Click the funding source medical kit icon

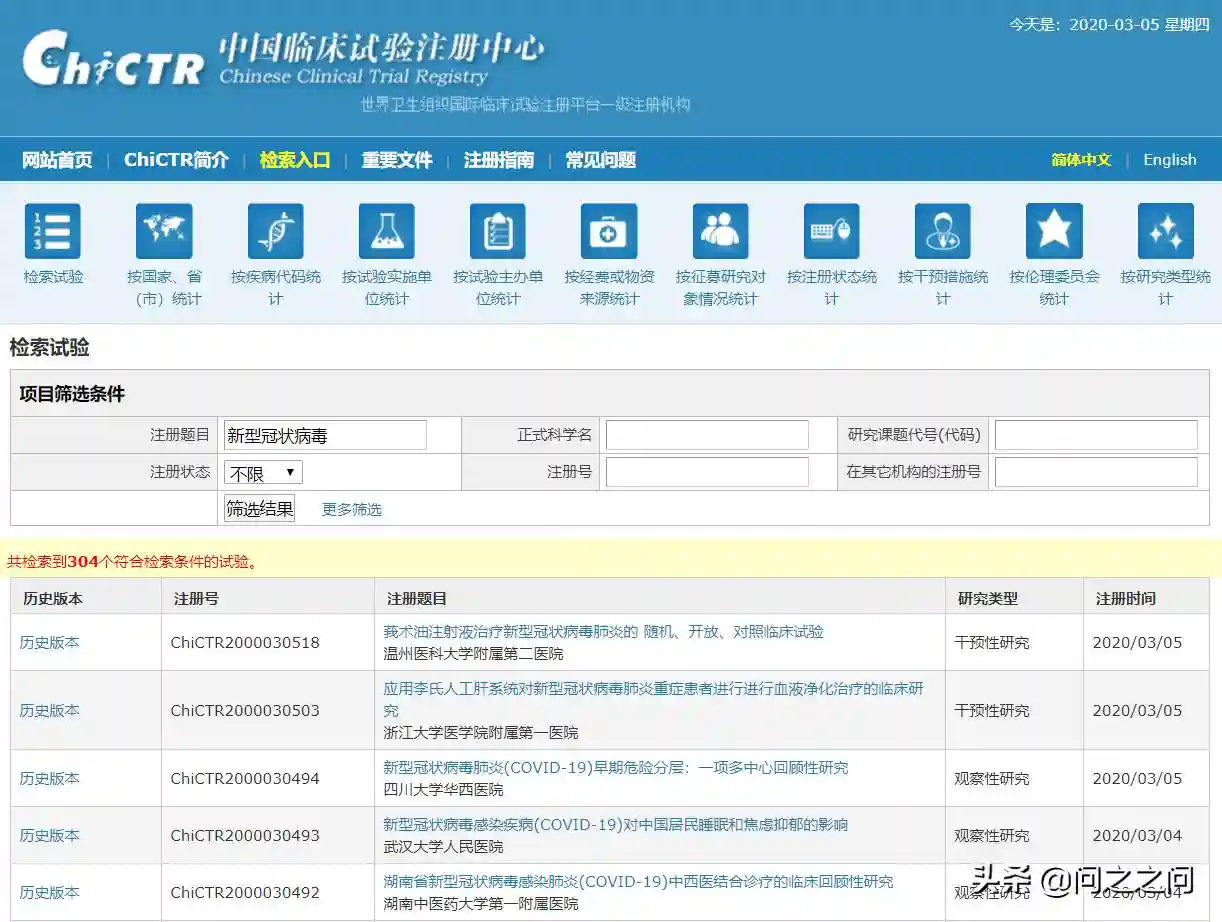click(x=609, y=232)
